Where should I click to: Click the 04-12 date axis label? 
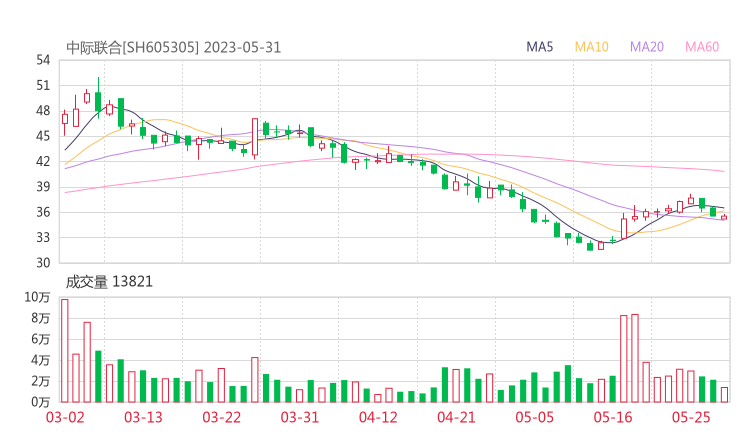coord(378,417)
